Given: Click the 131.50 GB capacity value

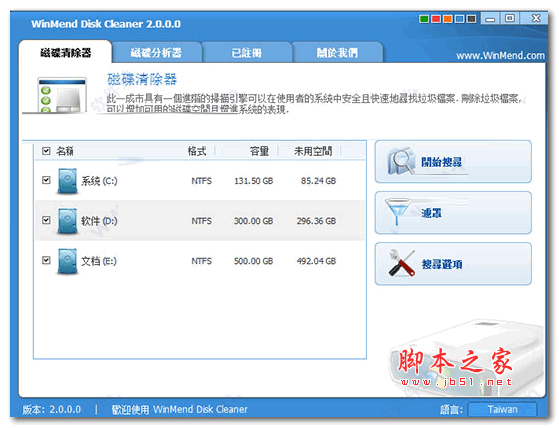Looking at the screenshot, I should point(253,181).
